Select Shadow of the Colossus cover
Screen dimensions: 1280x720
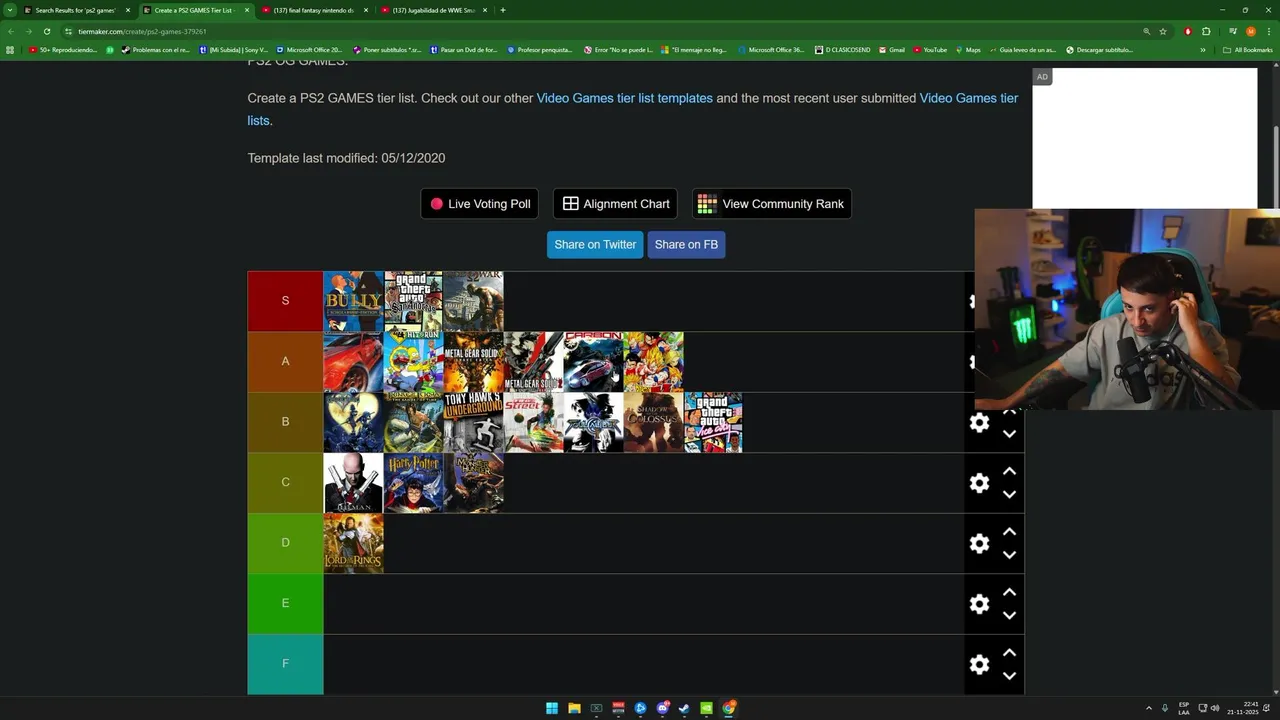tap(653, 422)
